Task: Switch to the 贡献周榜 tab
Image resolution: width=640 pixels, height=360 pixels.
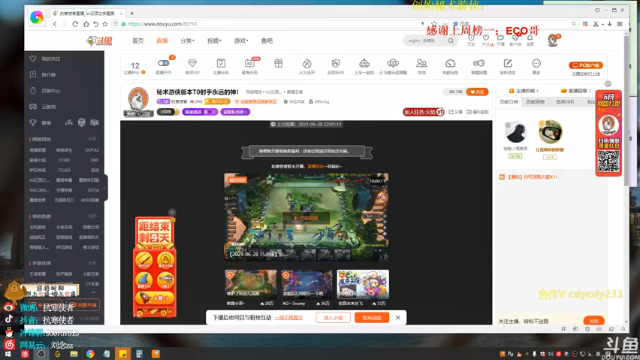Action: (x=535, y=102)
